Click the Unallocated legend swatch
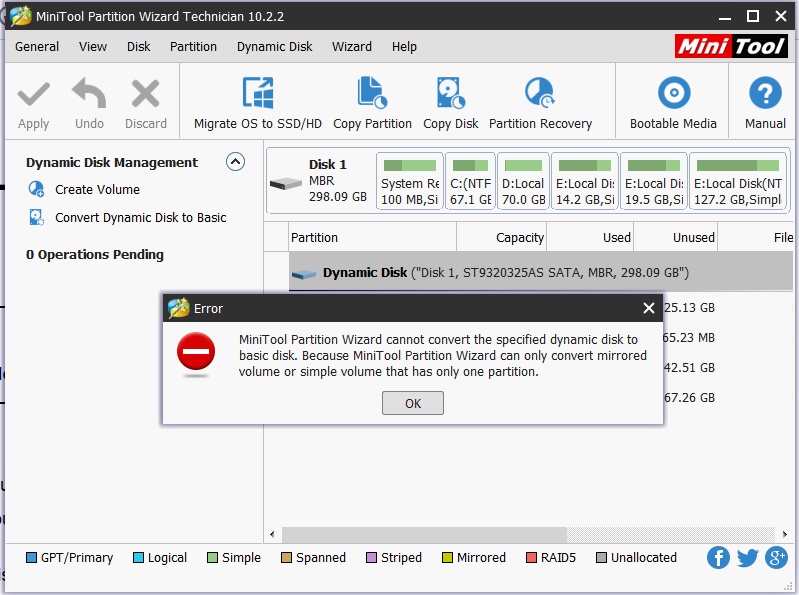Screen dimensions: 799x595 point(601,558)
